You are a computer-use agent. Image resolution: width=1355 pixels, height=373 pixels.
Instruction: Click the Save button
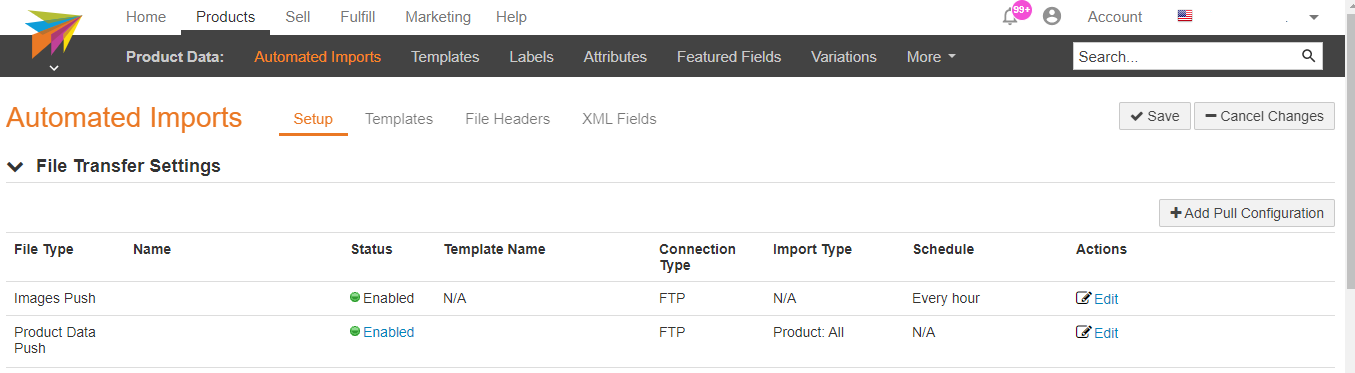[1154, 116]
